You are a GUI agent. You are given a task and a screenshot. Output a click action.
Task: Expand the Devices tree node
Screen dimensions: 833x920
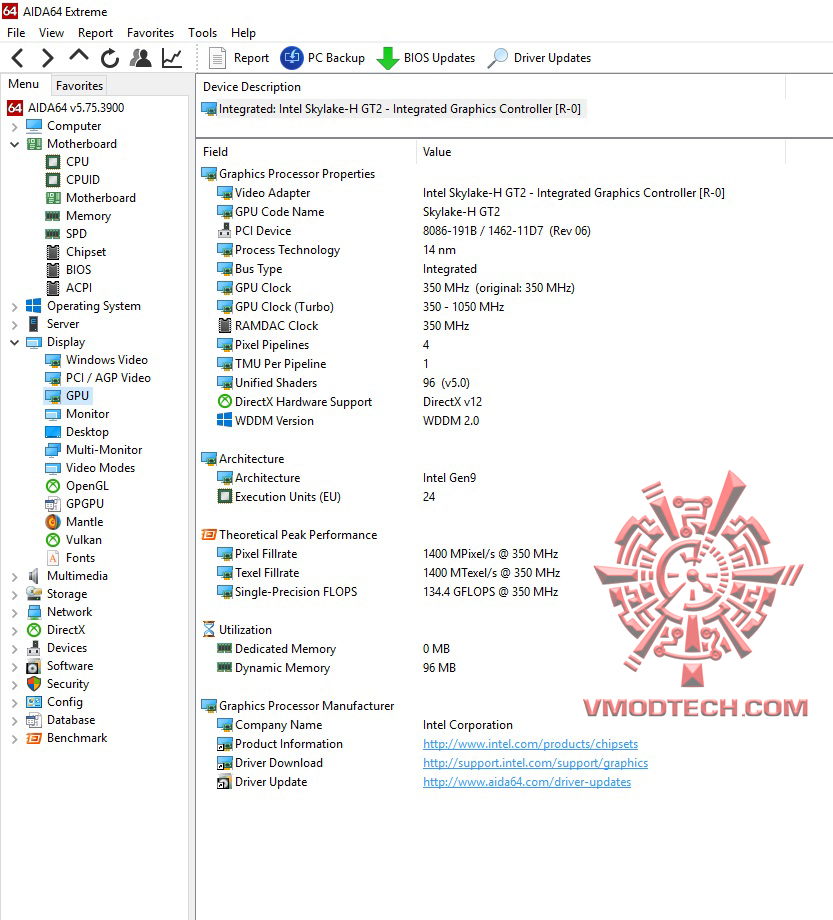point(15,648)
